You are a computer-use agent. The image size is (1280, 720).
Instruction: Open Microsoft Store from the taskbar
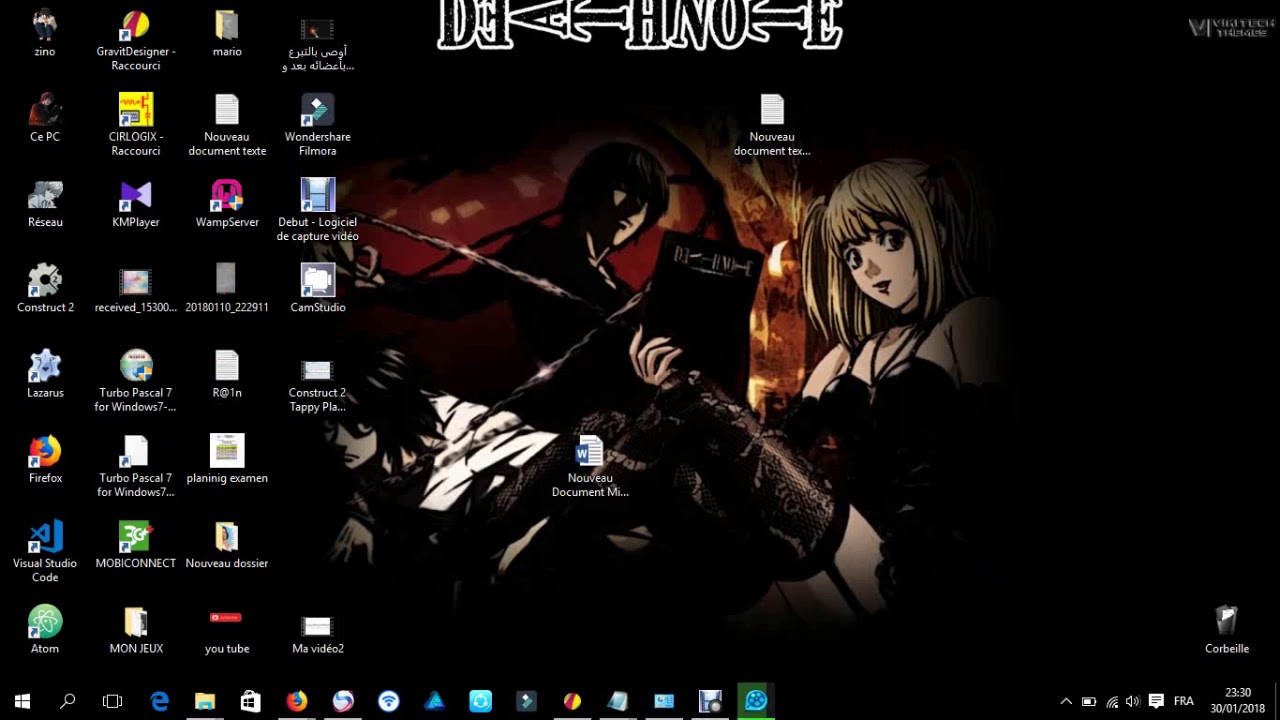coord(251,701)
